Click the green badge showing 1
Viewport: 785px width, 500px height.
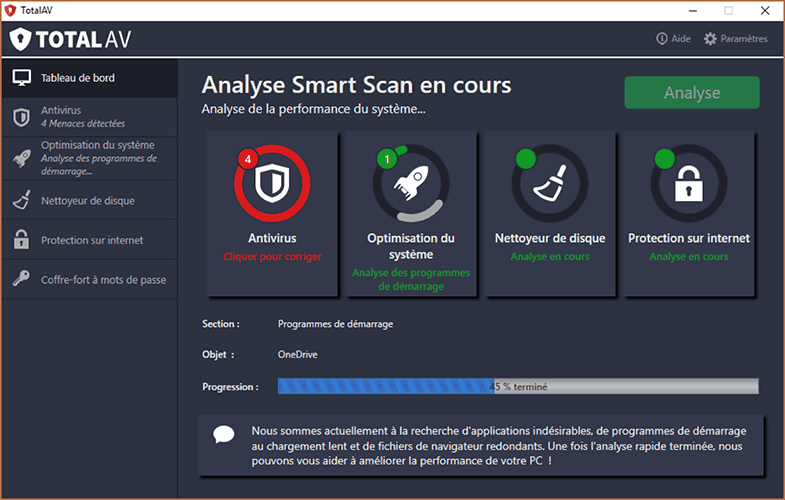(386, 159)
